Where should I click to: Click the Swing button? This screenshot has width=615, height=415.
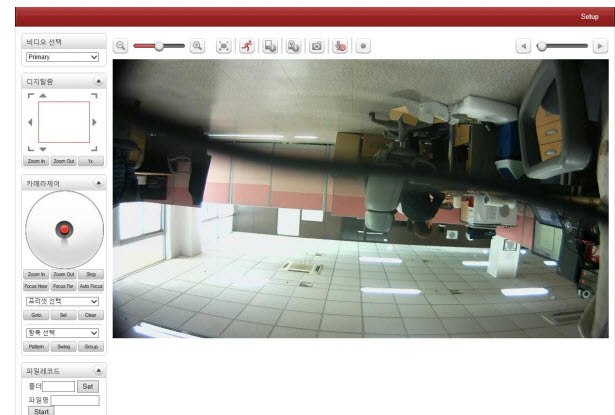coord(64,347)
